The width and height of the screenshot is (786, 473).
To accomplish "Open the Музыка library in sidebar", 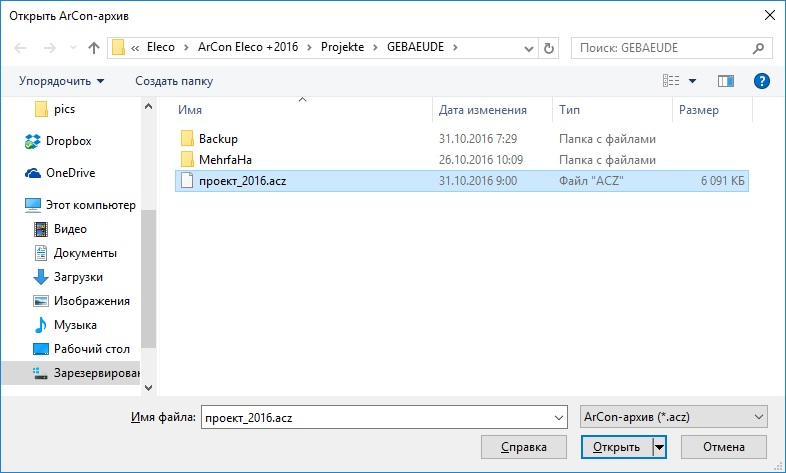I will 74,325.
